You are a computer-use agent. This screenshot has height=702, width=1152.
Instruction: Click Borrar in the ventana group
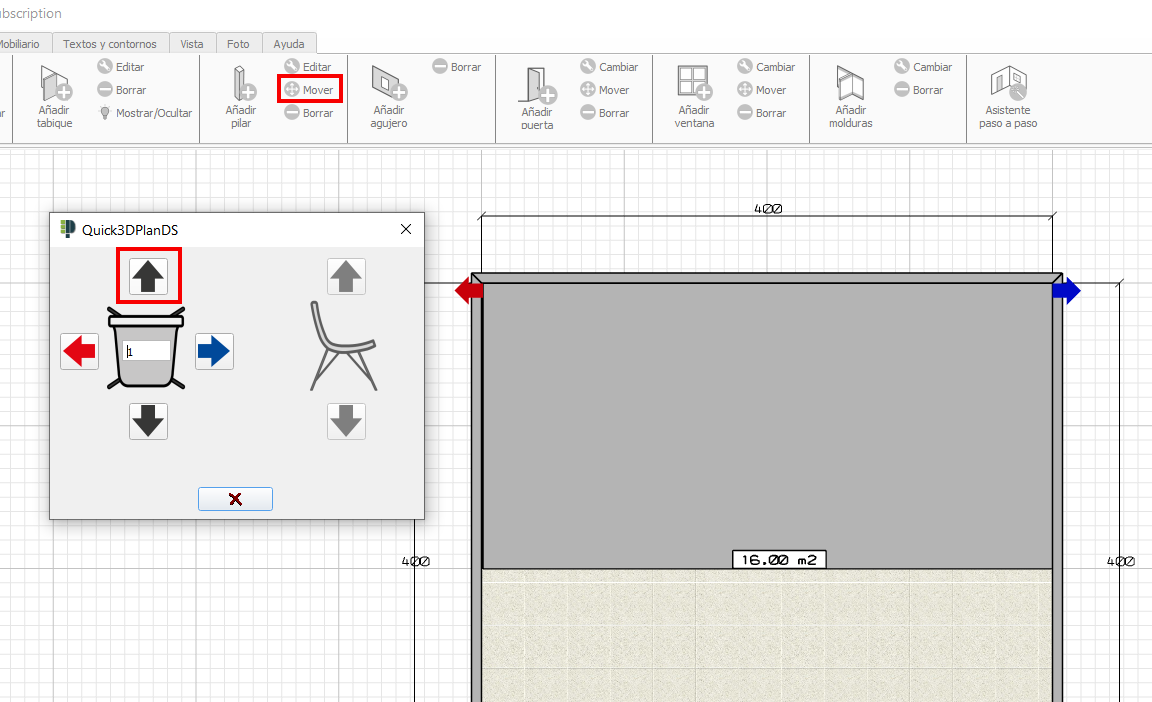762,113
